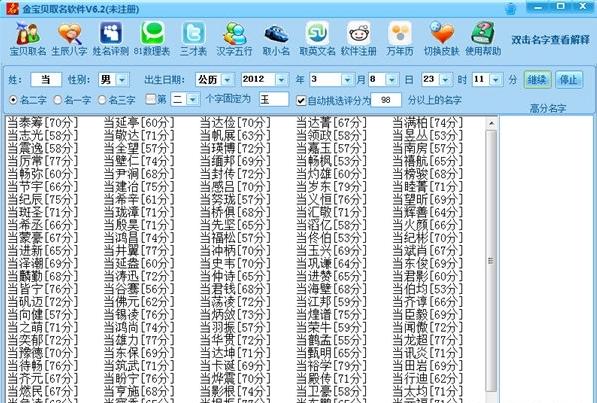Select the name 当雄力[77分]
The image size is (597, 403).
tap(139, 340)
